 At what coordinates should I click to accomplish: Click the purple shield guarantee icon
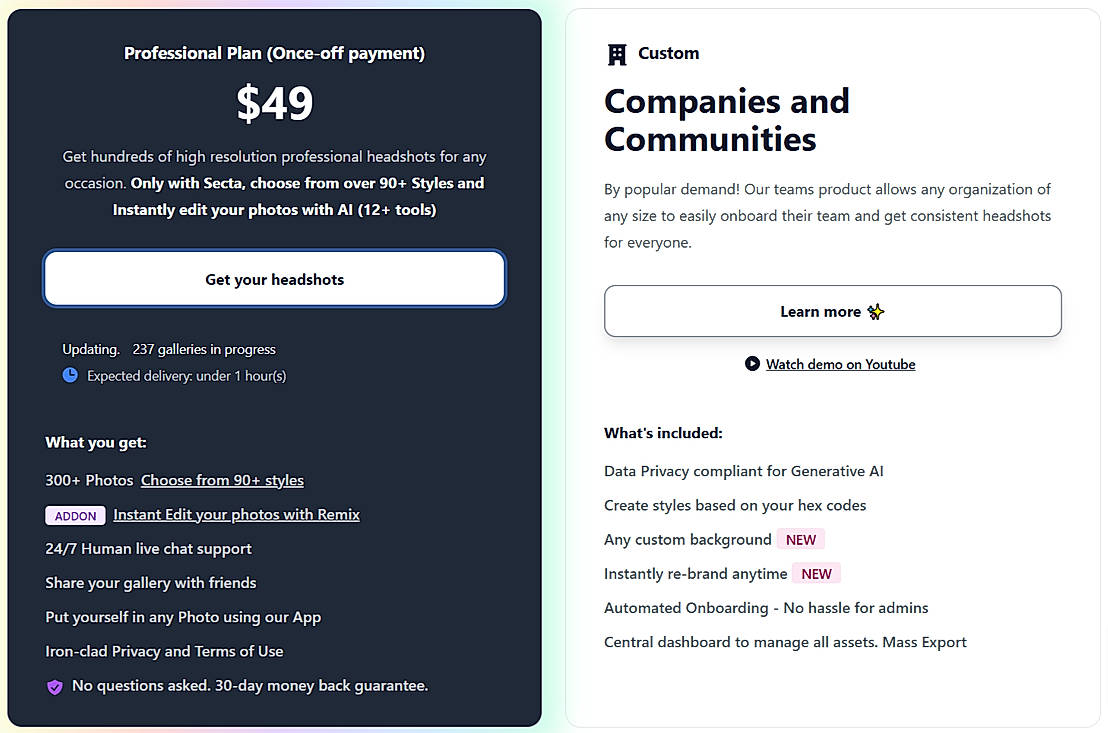tap(55, 687)
